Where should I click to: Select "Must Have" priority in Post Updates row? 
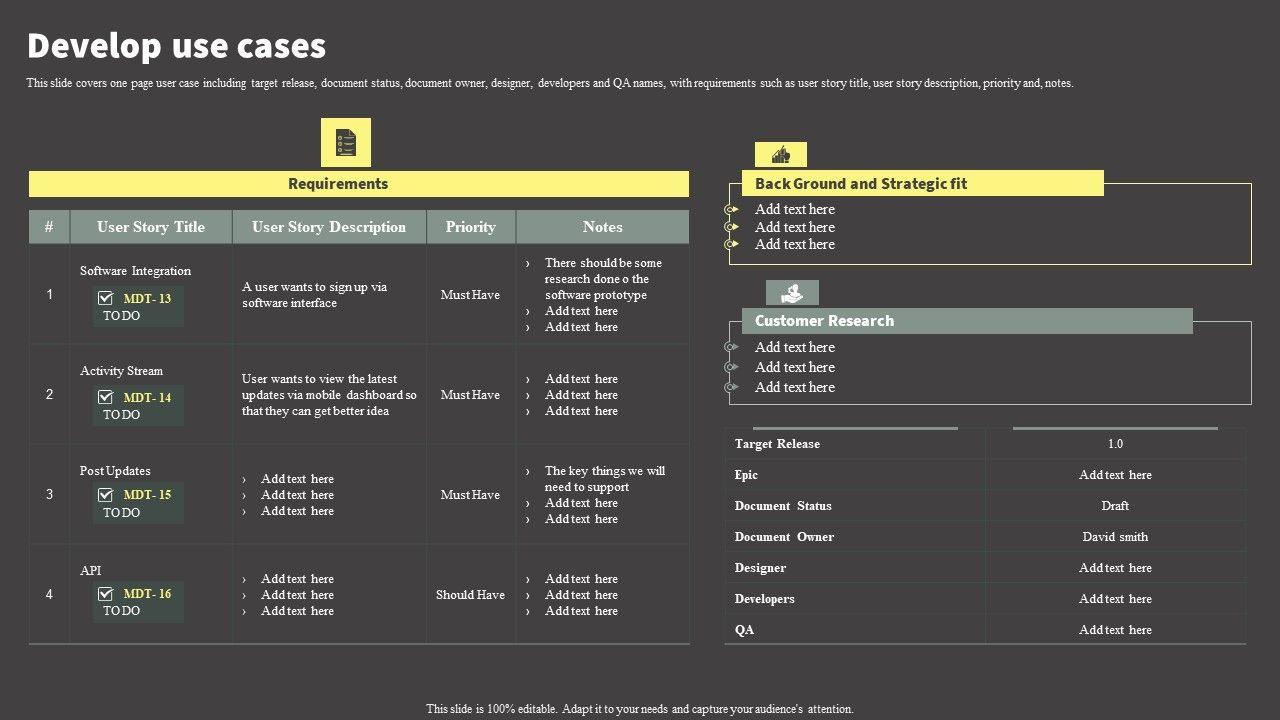pos(470,495)
